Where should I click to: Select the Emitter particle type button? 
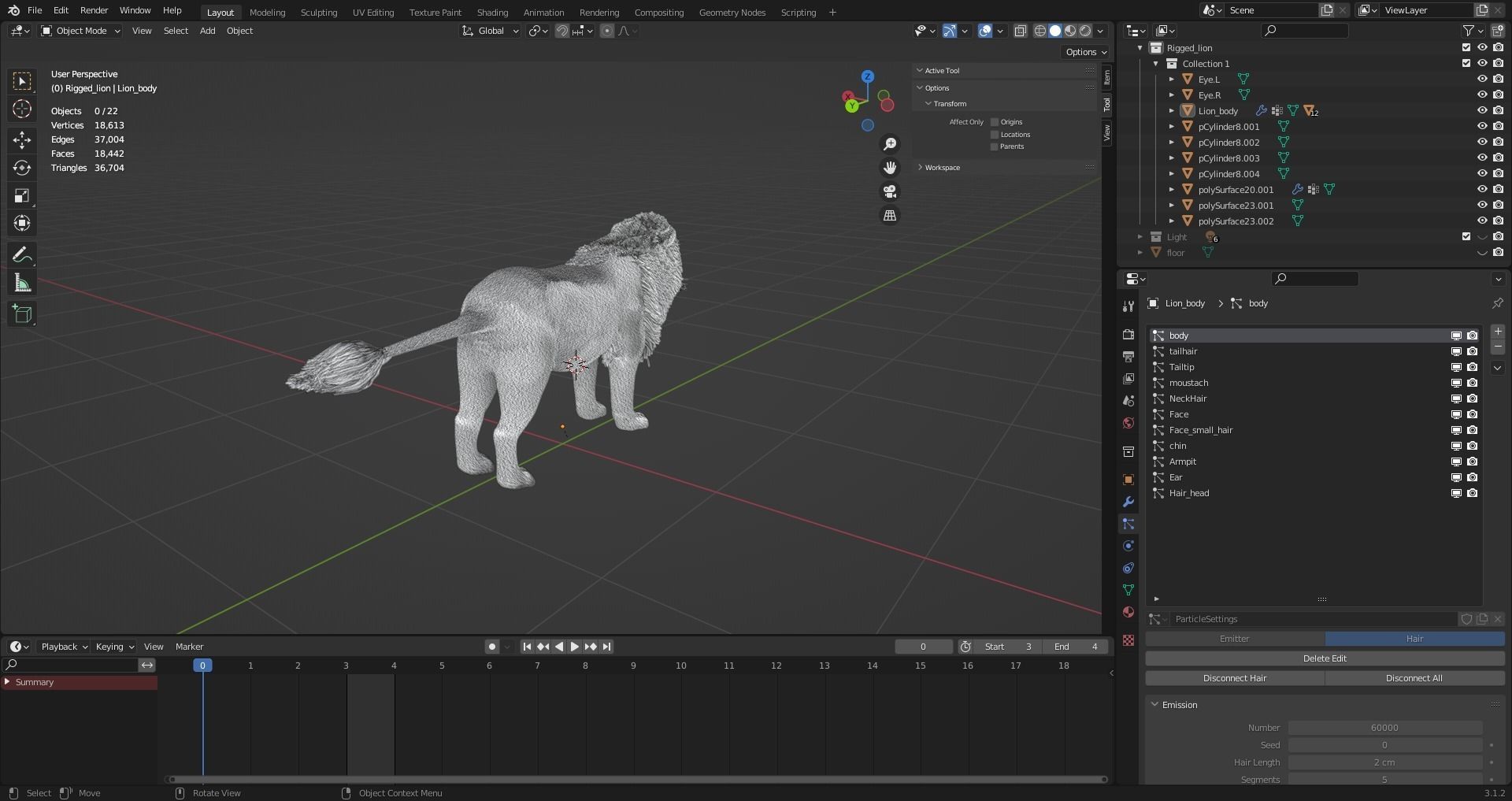[x=1235, y=639]
